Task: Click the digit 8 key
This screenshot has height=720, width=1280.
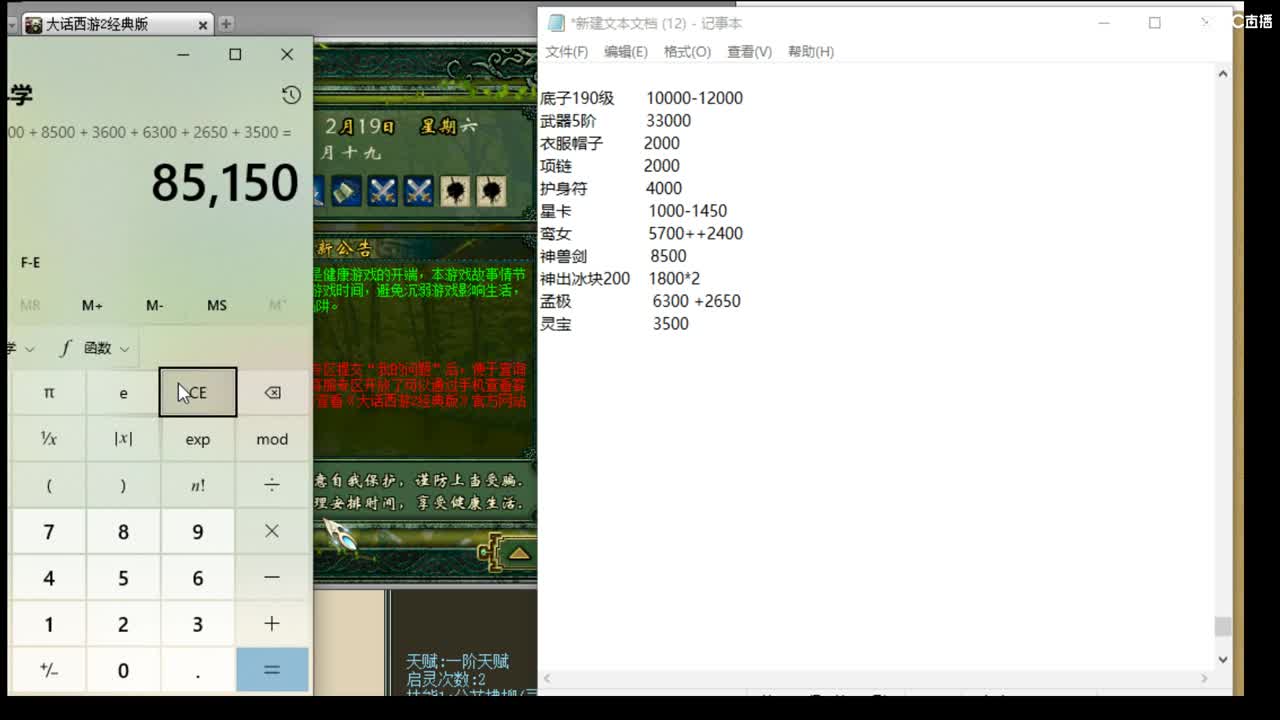Action: 123,531
